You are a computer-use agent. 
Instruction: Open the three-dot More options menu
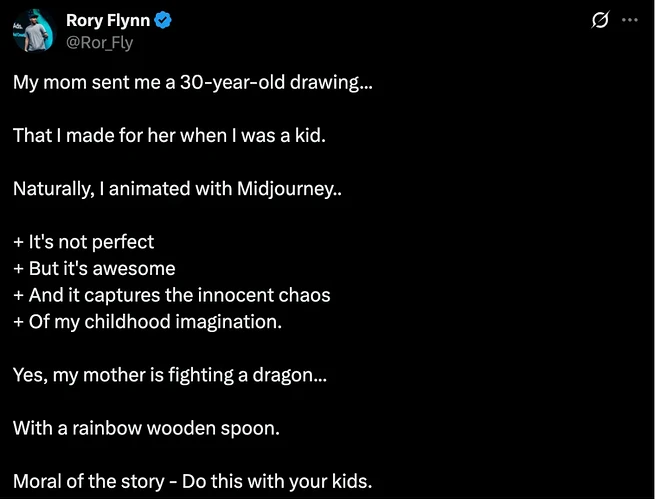630,20
